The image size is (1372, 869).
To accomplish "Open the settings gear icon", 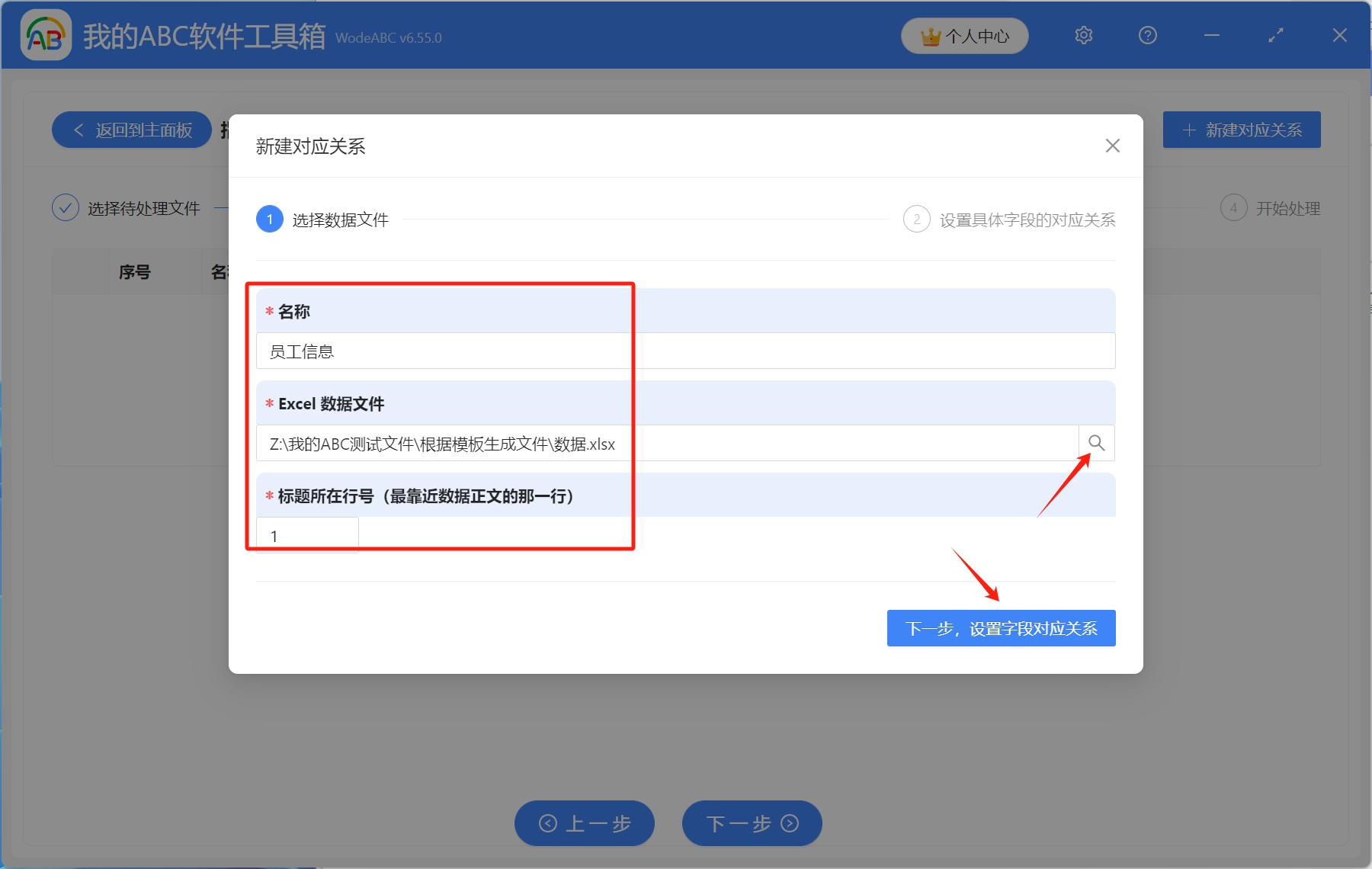I will tap(1083, 35).
